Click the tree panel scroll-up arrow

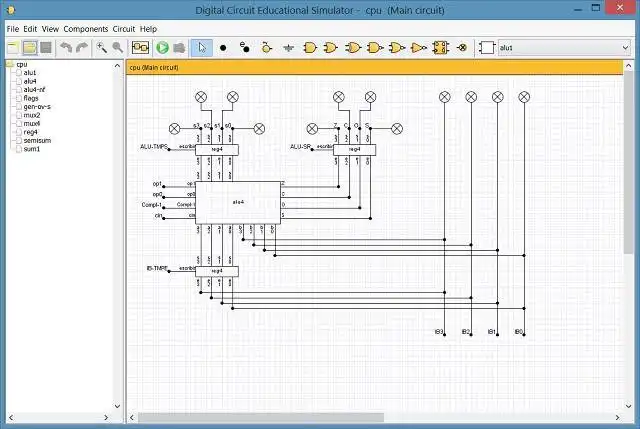coord(117,65)
